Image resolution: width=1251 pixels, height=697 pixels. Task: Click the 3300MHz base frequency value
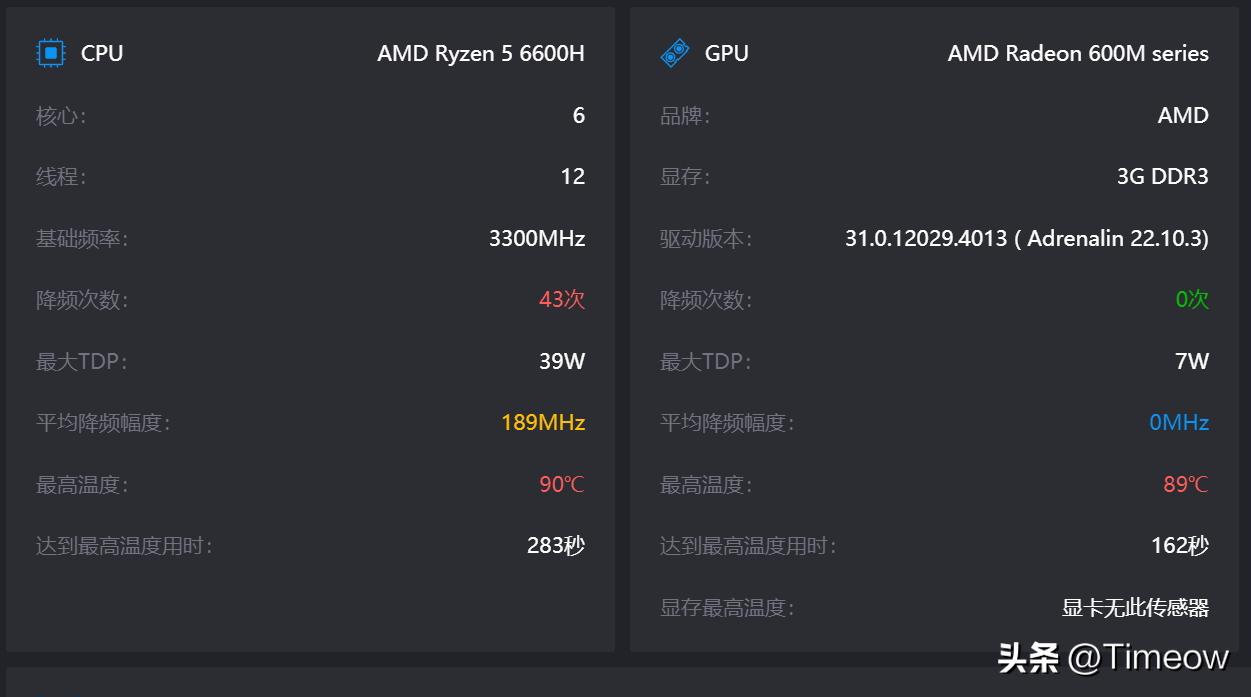(x=536, y=238)
